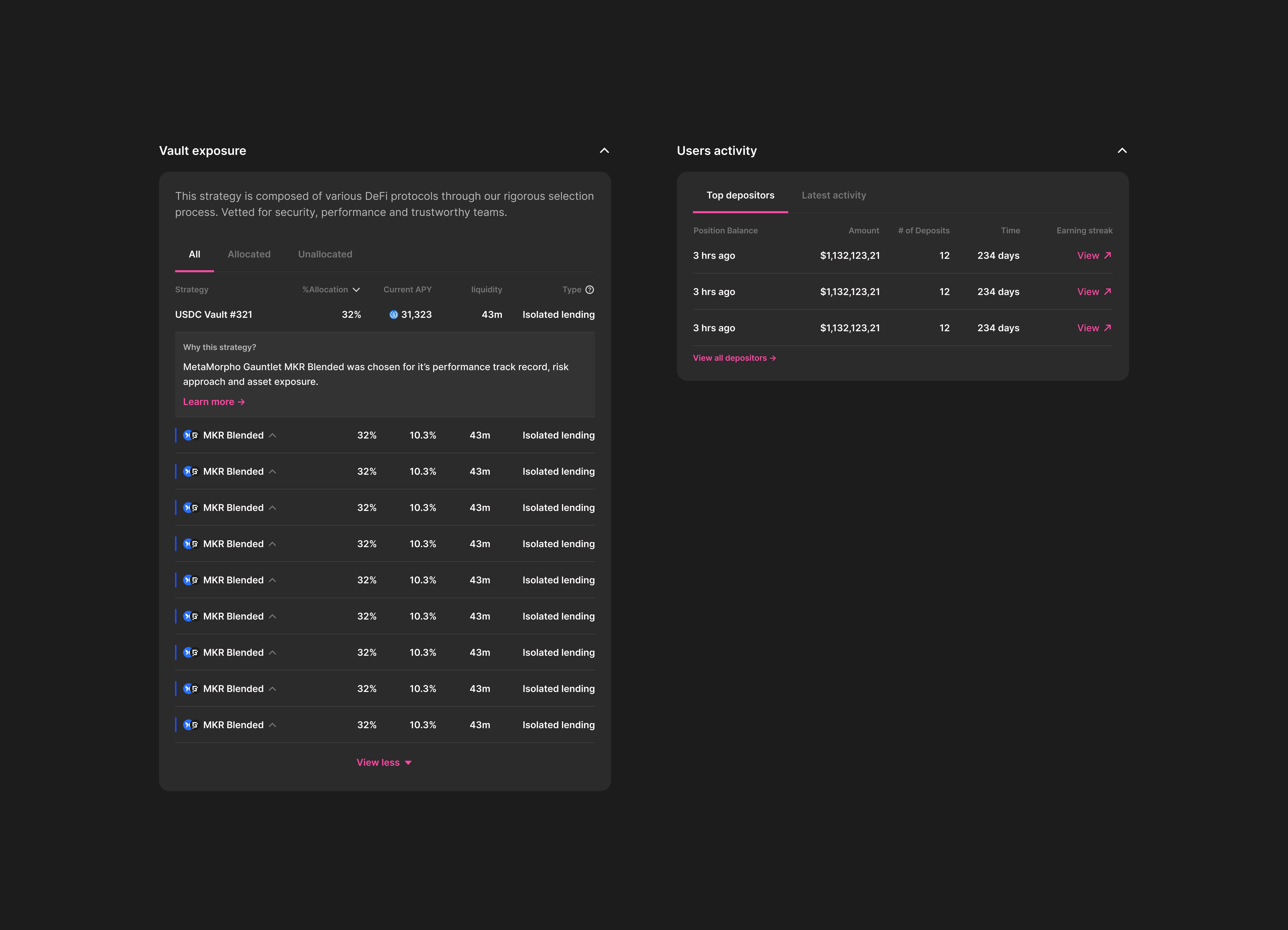Collapse the Vault exposure section chevron
Screen dimensions: 1288x930
[x=604, y=150]
